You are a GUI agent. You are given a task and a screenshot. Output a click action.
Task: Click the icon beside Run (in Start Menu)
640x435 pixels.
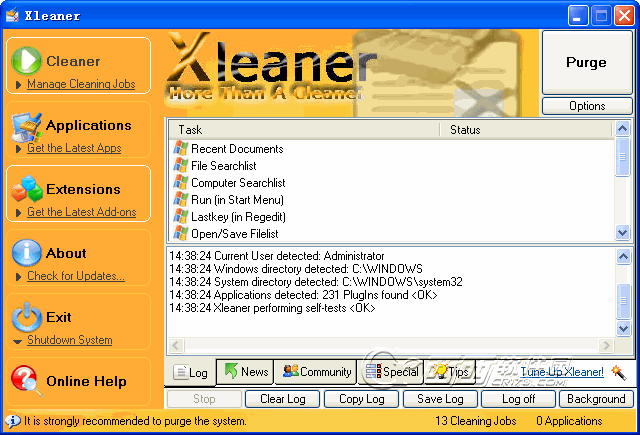180,200
